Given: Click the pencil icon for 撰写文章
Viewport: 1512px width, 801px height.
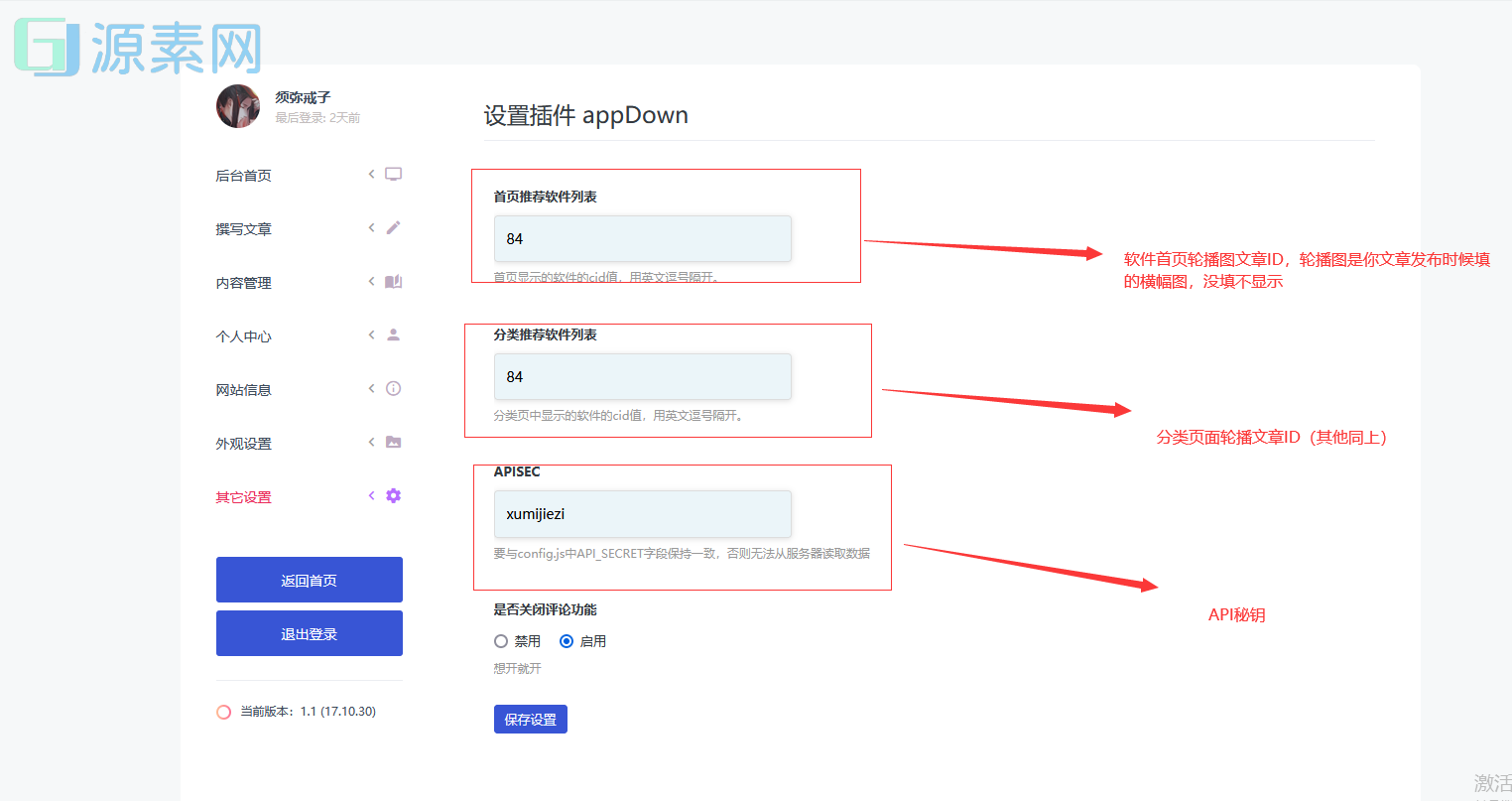Looking at the screenshot, I should (x=393, y=227).
